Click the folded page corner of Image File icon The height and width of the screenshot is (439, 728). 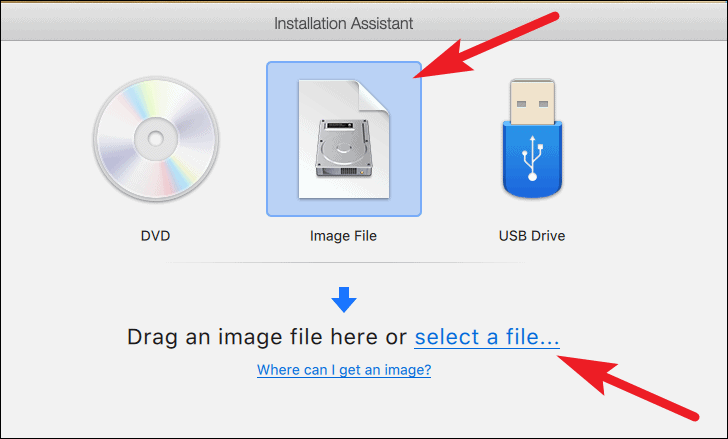pyautogui.click(x=374, y=95)
